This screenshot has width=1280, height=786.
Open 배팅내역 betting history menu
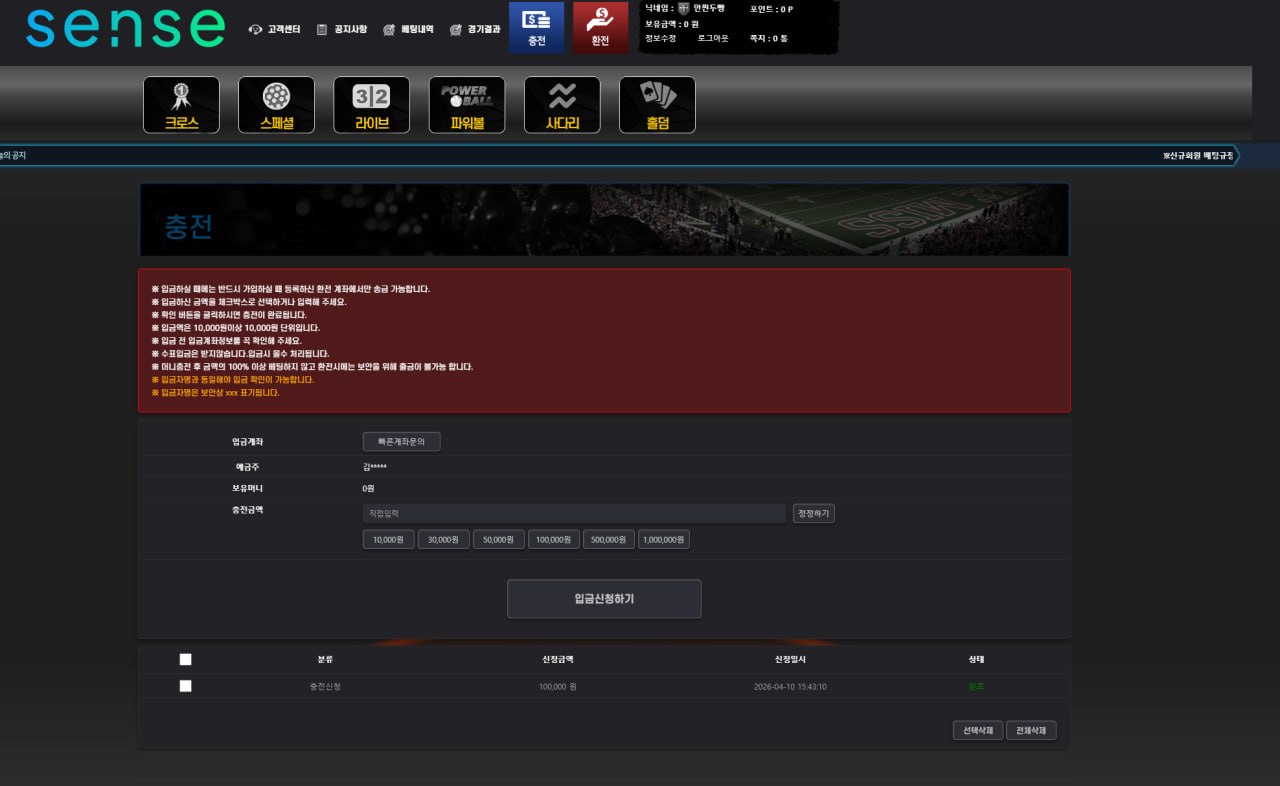tap(409, 30)
